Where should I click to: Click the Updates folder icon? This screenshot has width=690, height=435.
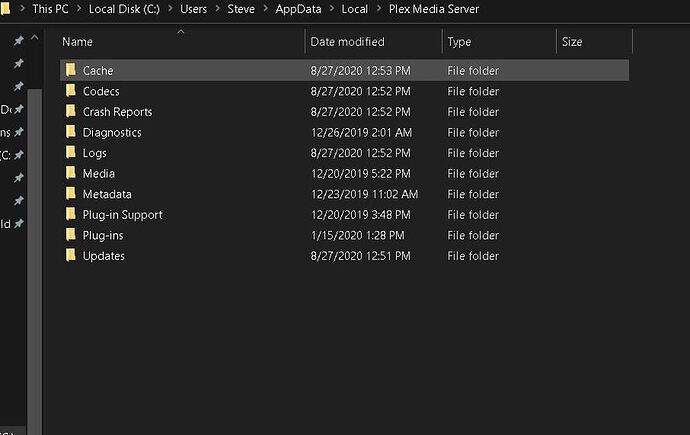click(x=71, y=256)
